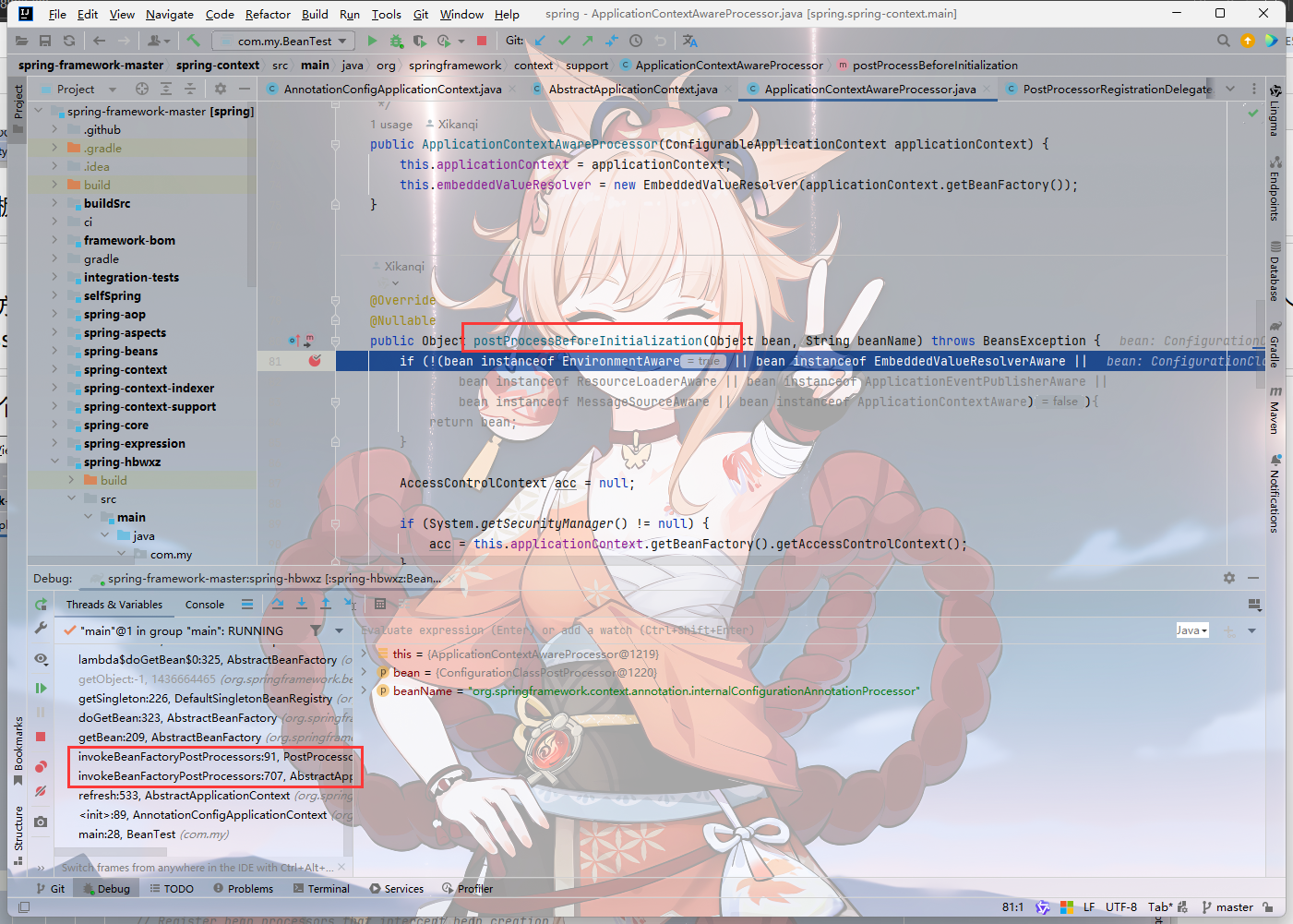
Task: Collapse all with the Project panel icon
Action: [190, 89]
